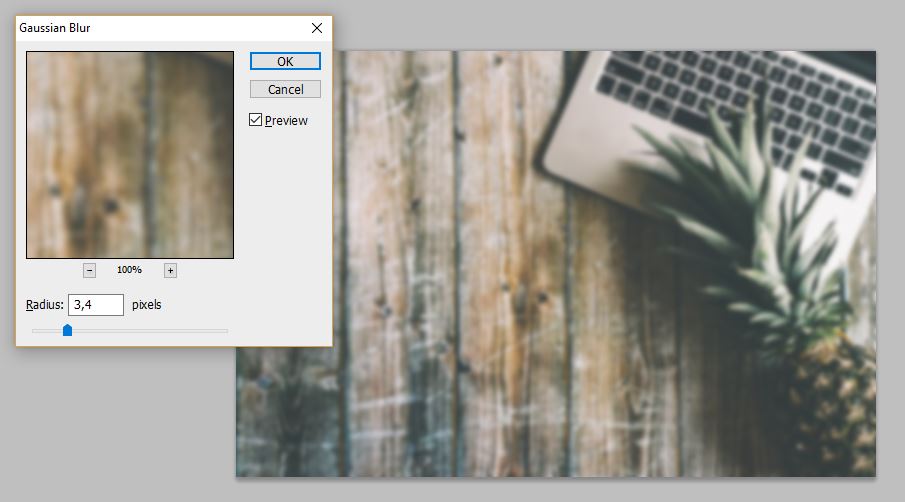Zoom out the preview with minus icon
Image resolution: width=905 pixels, height=502 pixels.
click(89, 270)
